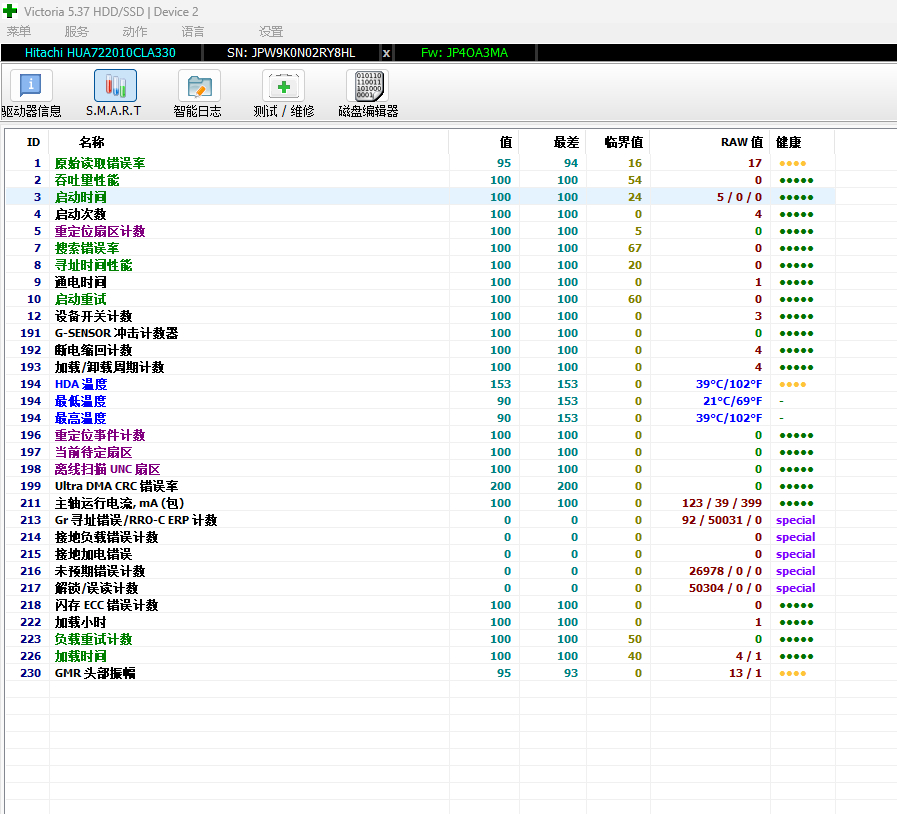Select the 加载小时 row

click(x=420, y=622)
